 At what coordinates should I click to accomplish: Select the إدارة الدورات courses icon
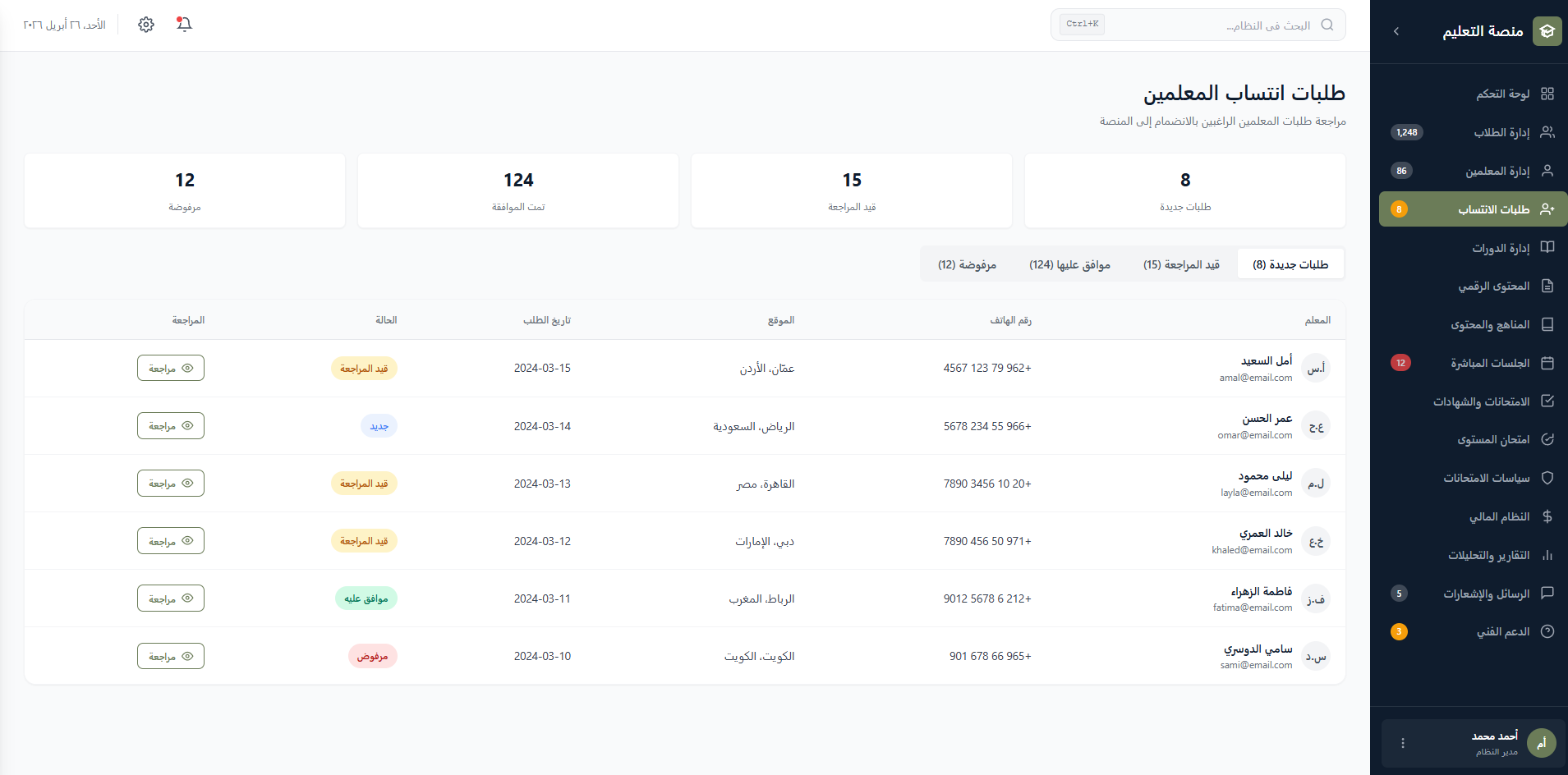1547,247
